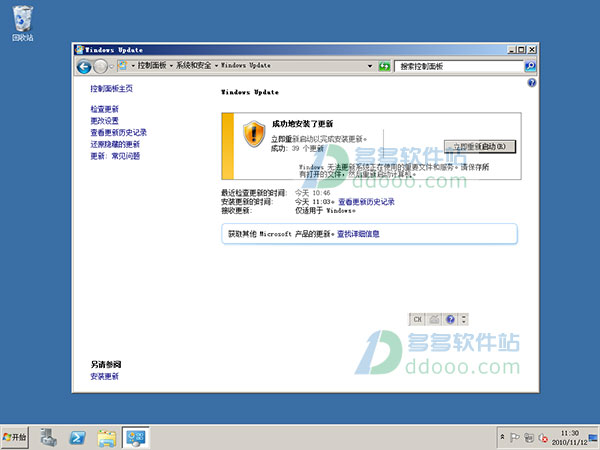Click the green refresh button
The width and height of the screenshot is (600, 450).
tap(384, 66)
